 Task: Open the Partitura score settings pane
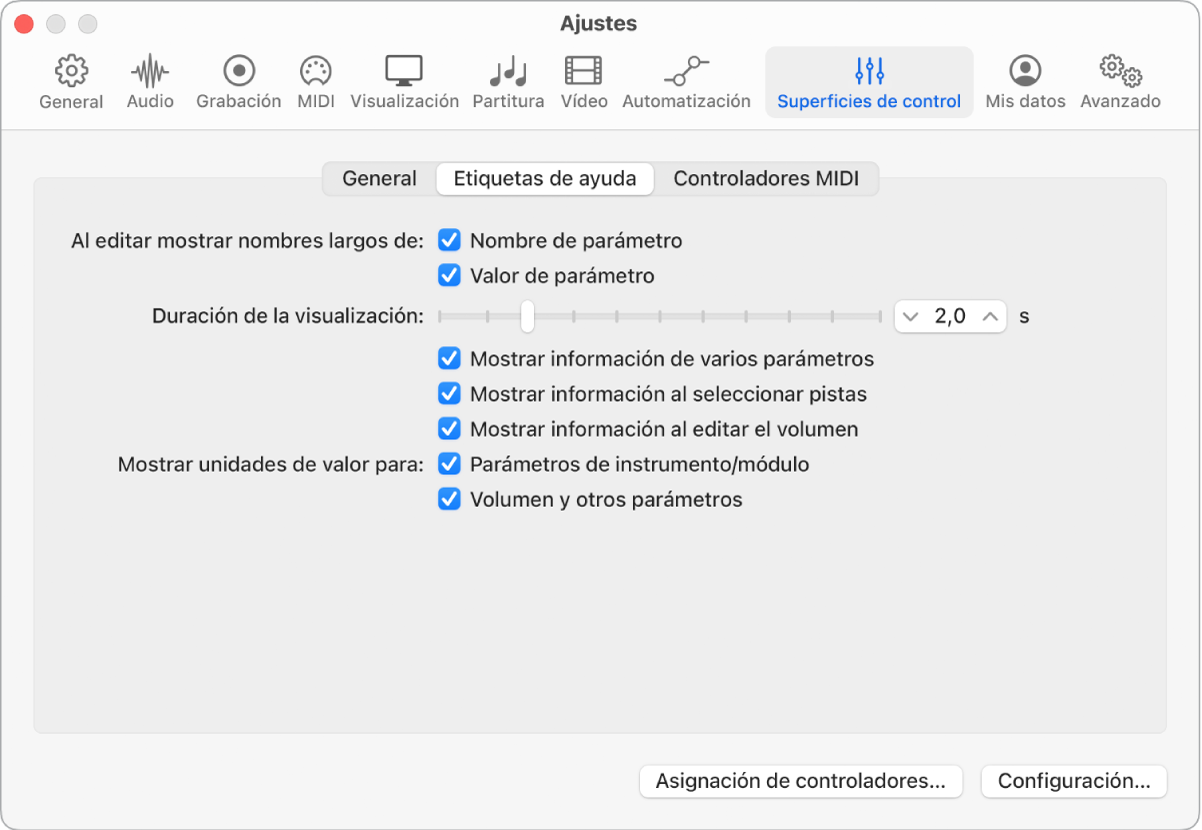[x=508, y=82]
